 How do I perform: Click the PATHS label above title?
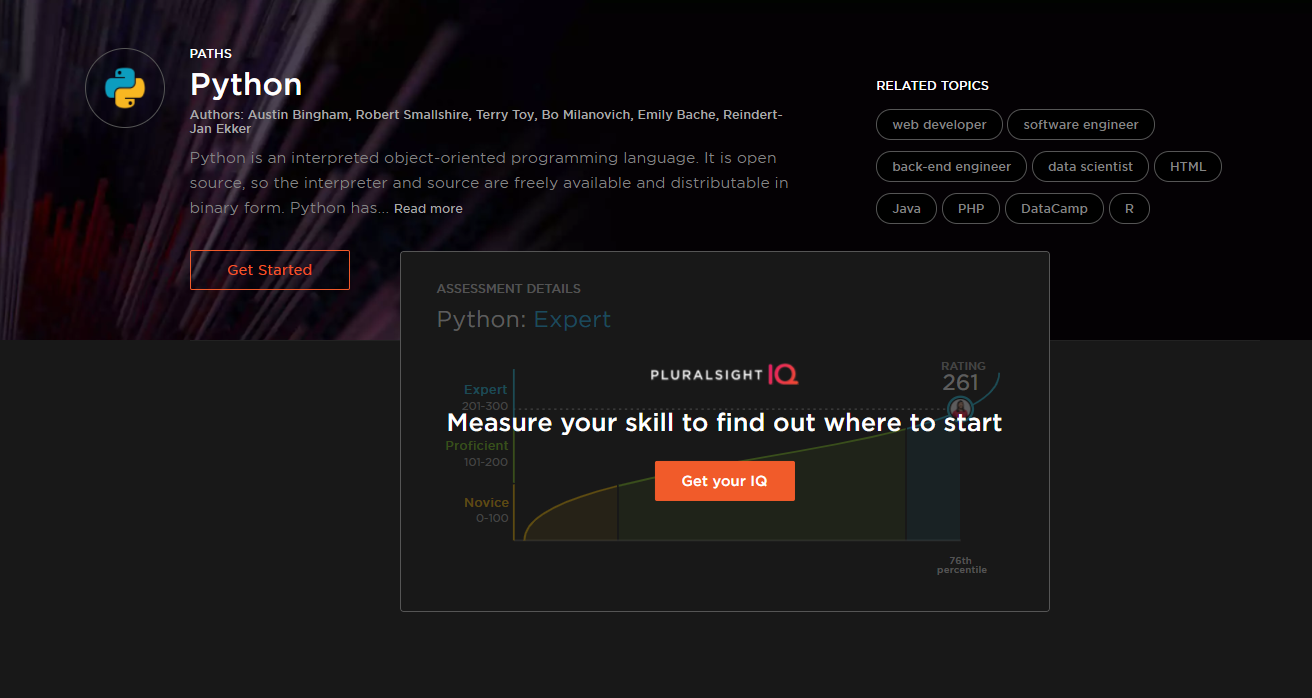211,54
